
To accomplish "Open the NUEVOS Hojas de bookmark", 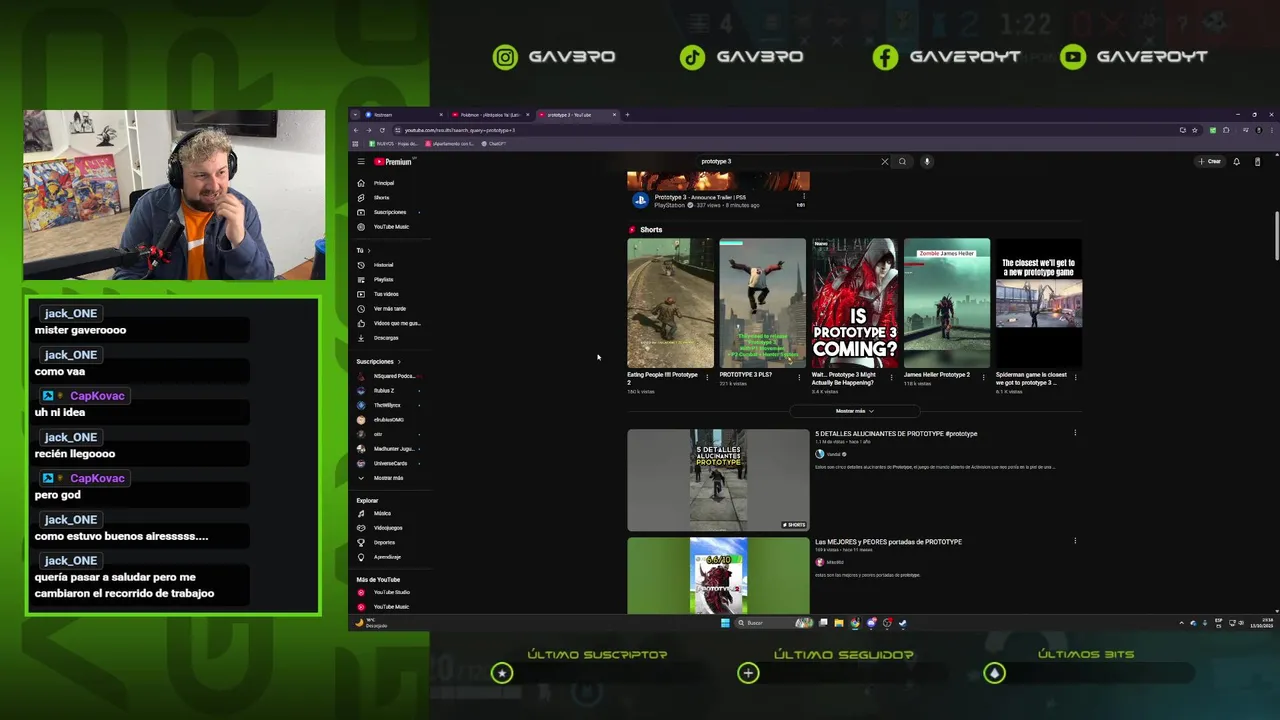I will (395, 144).
